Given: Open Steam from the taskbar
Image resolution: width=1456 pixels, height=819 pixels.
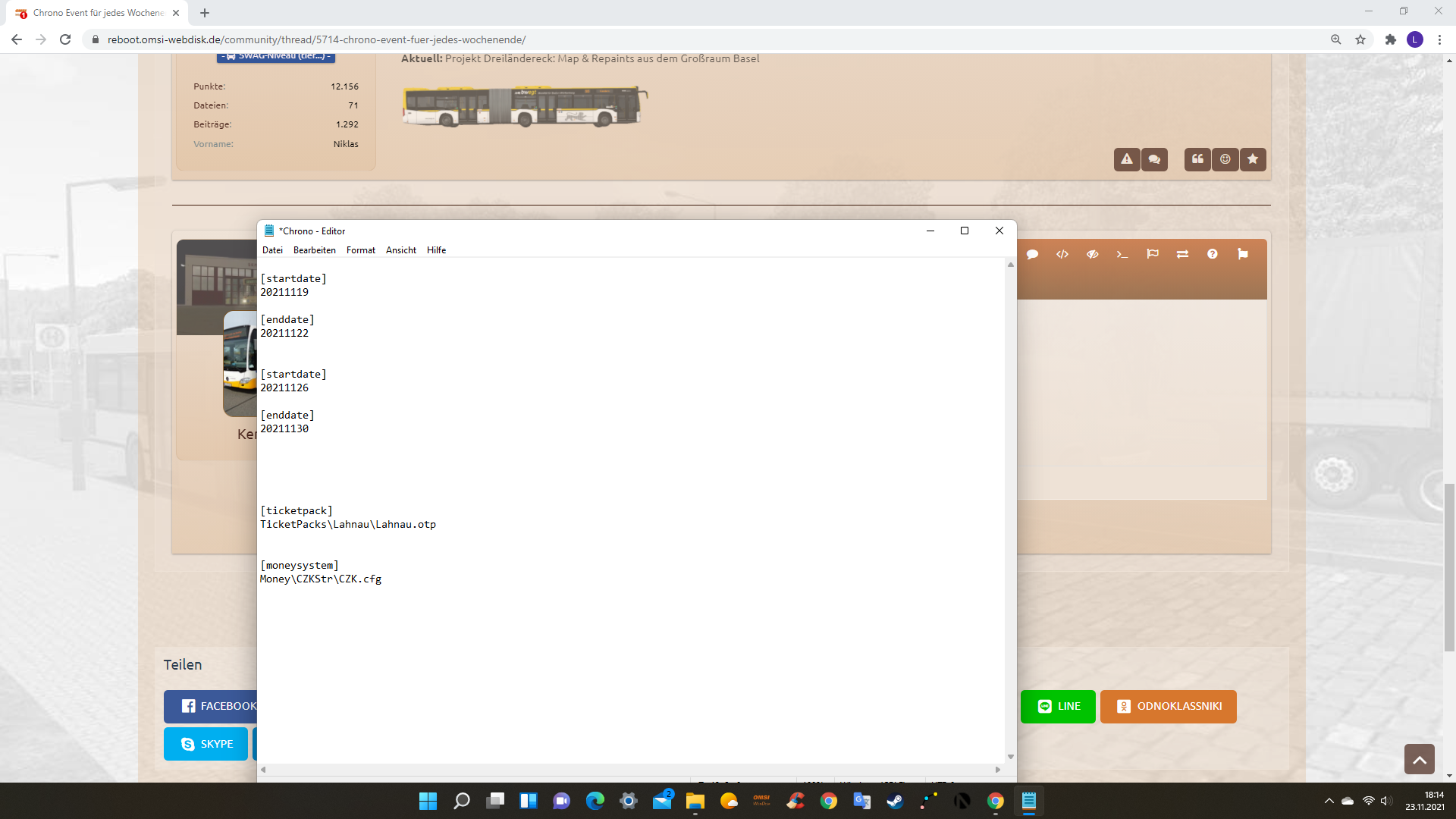Looking at the screenshot, I should (x=895, y=801).
